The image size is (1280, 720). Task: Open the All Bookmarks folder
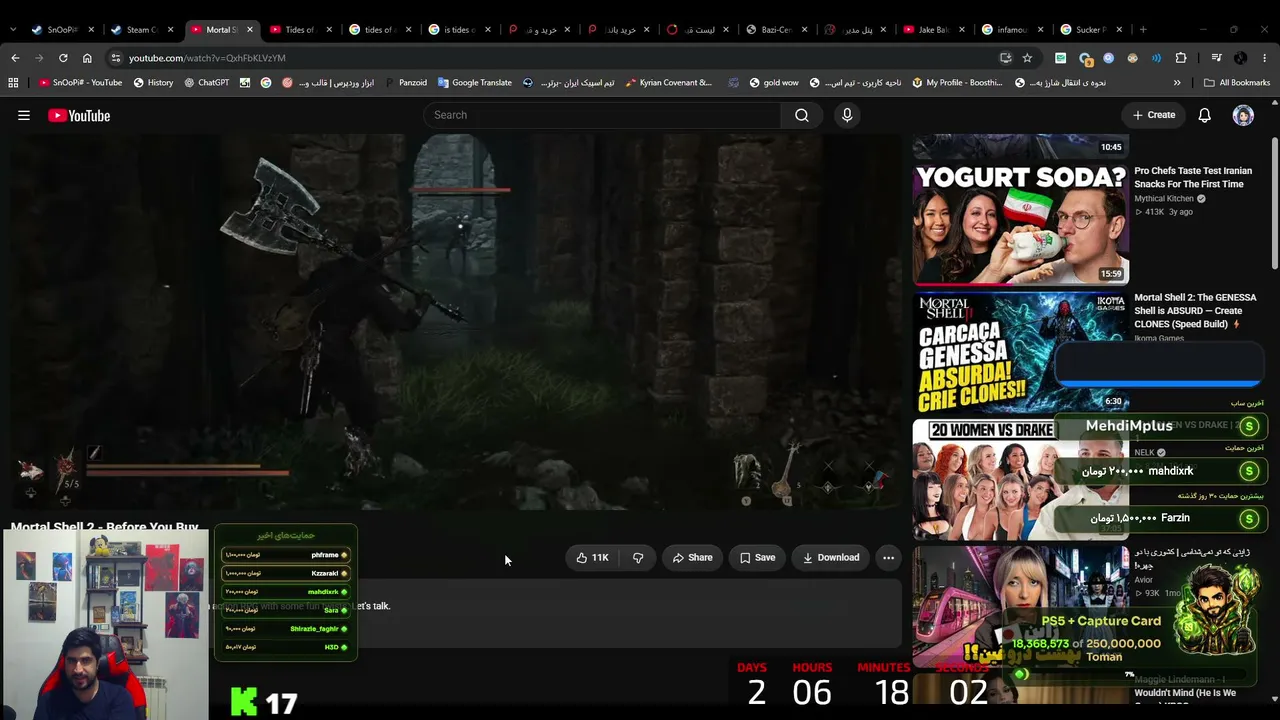click(x=1237, y=83)
